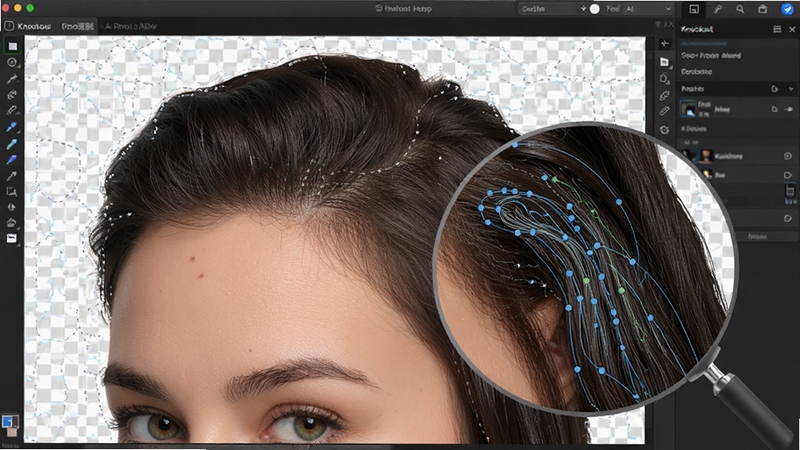Collapse the panel section using header chevron
Image resolution: width=800 pixels, height=450 pixels.
pos(791,89)
